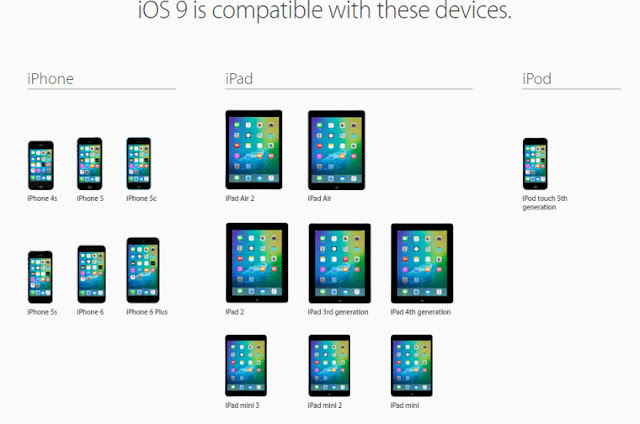640x424 pixels.
Task: Select the iPad Air device image
Action: click(336, 150)
